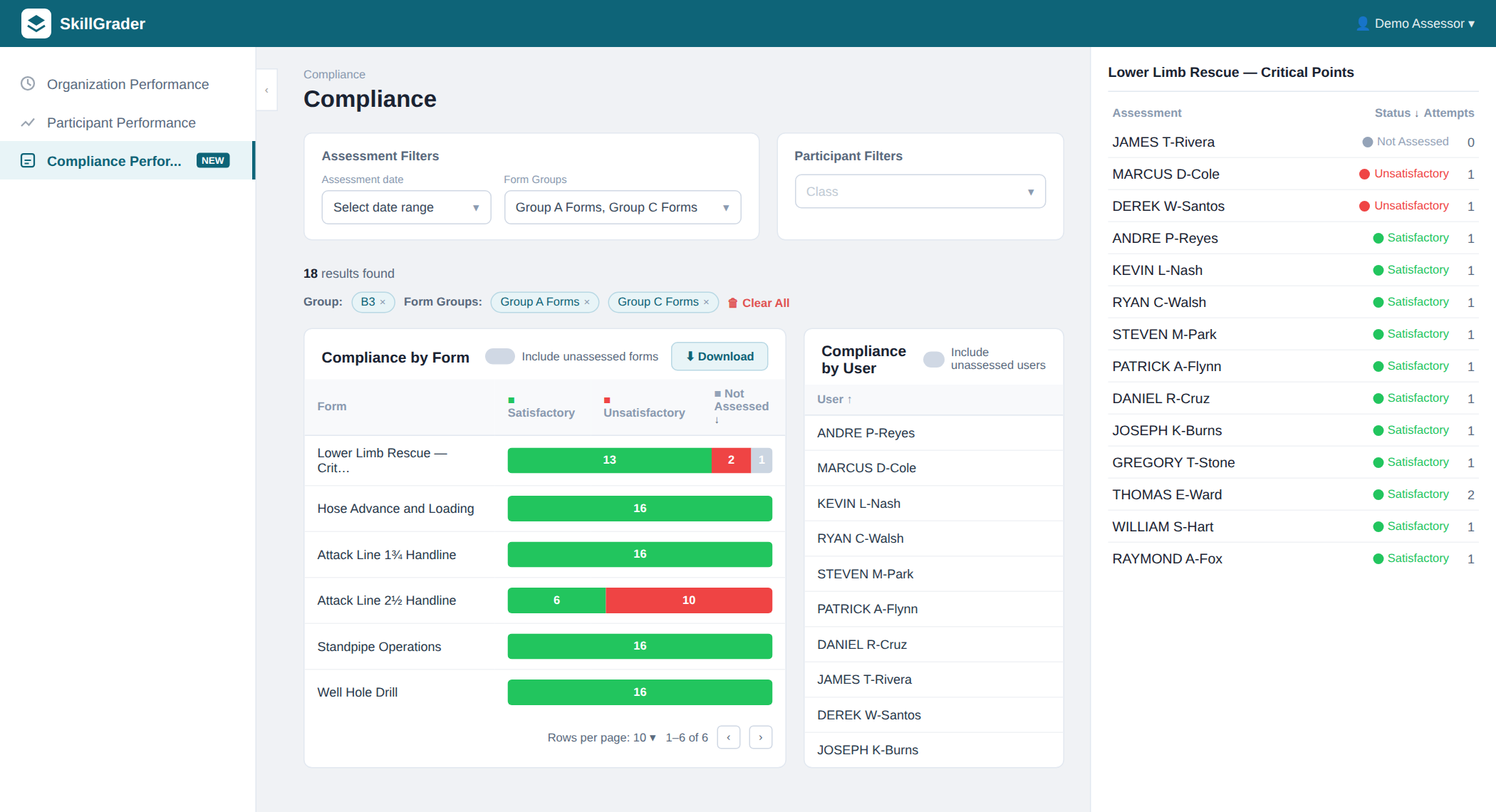Click the Clear All link
1496x812 pixels.
766,303
